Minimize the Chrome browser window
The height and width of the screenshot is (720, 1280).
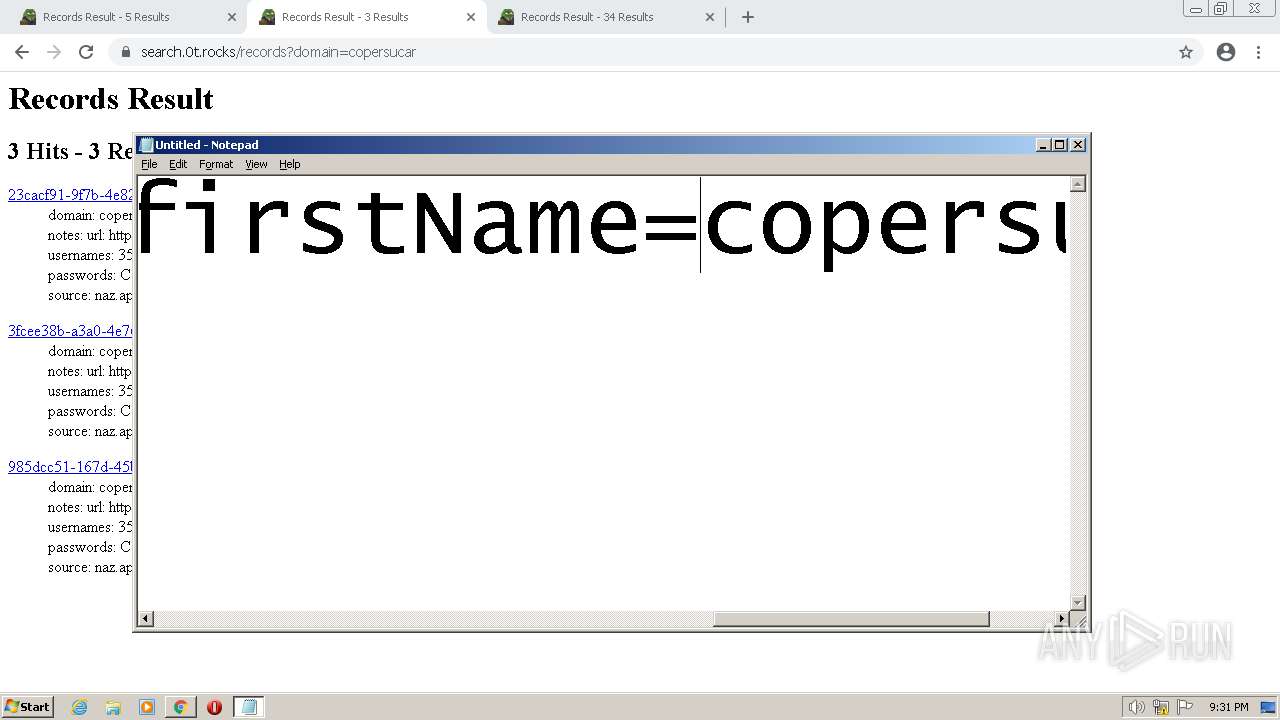click(x=1196, y=9)
